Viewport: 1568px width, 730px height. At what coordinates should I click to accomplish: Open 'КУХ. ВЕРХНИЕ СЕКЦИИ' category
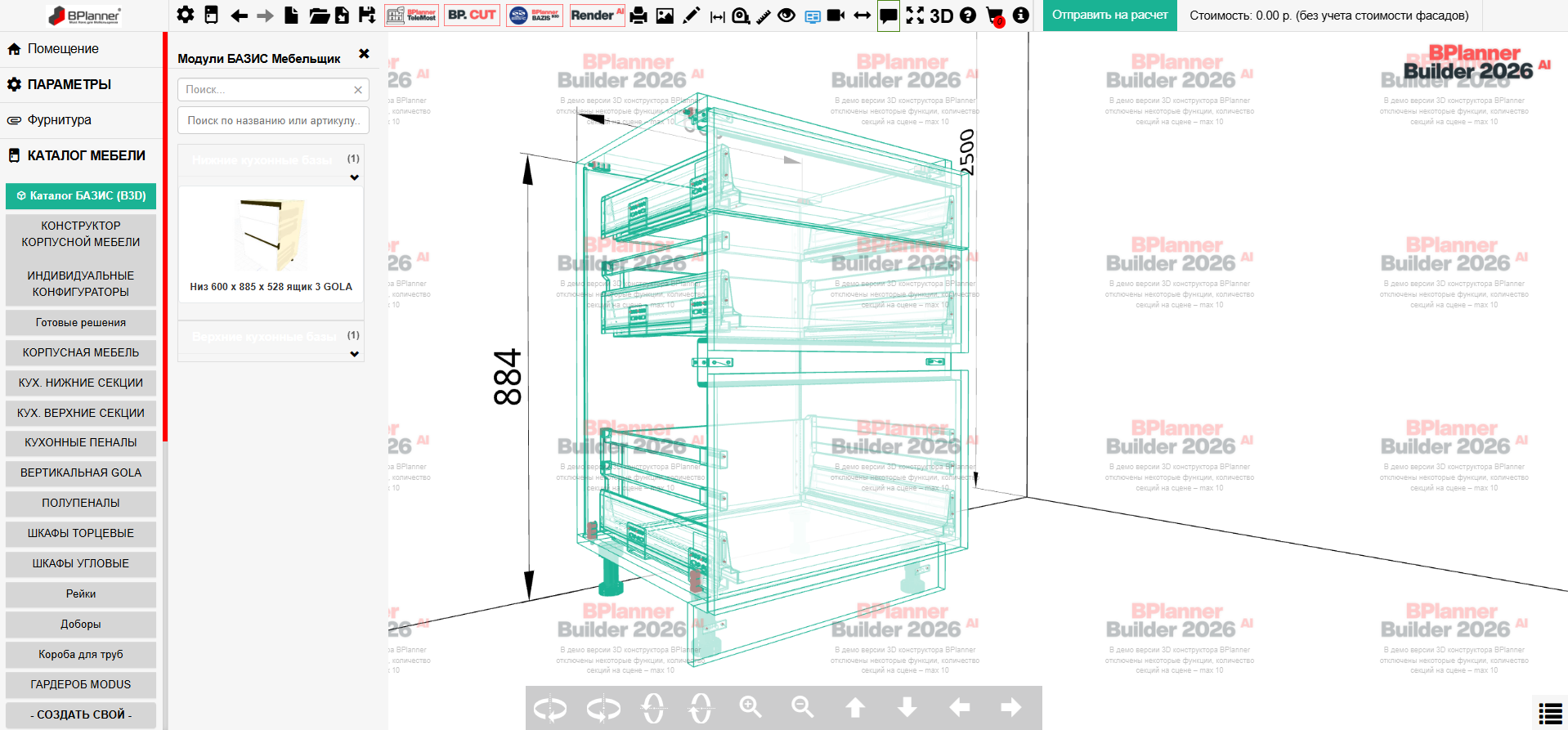click(81, 413)
